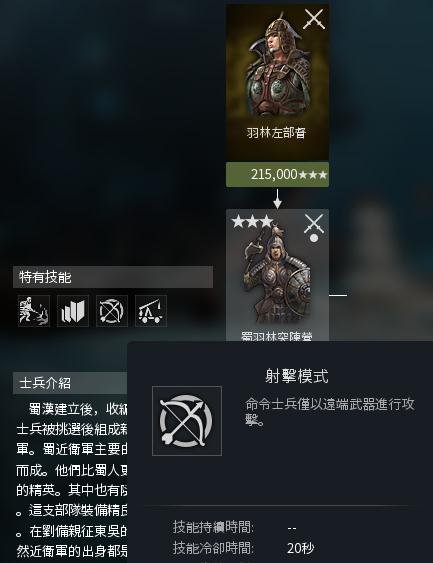
Task: Select the kneeling soldier charge skill icon
Action: (34, 311)
